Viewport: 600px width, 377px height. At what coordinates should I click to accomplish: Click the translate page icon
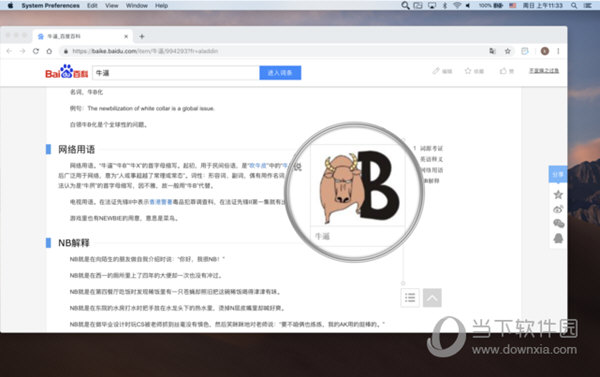coord(492,51)
